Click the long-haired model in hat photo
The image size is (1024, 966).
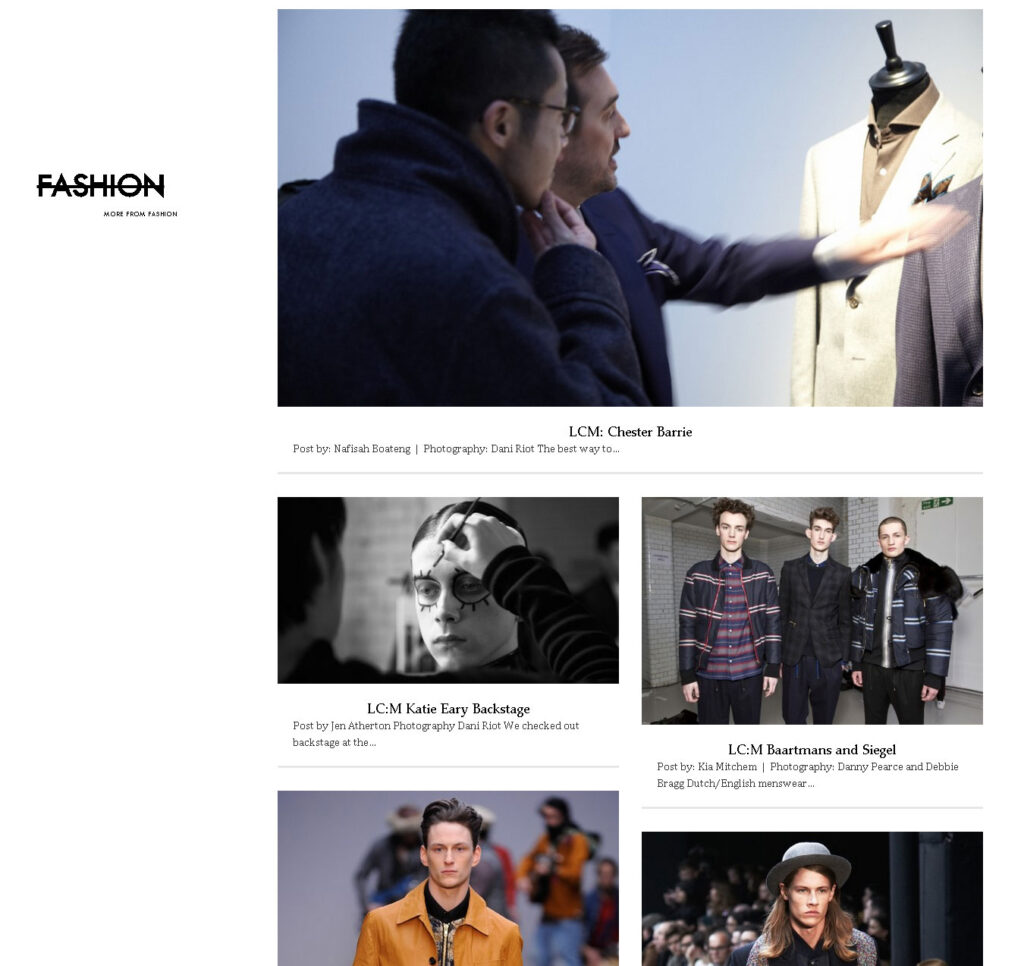[812, 899]
